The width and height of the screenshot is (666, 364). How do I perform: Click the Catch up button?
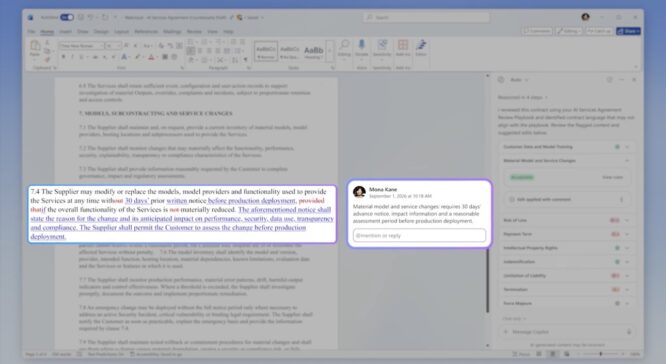coord(599,31)
